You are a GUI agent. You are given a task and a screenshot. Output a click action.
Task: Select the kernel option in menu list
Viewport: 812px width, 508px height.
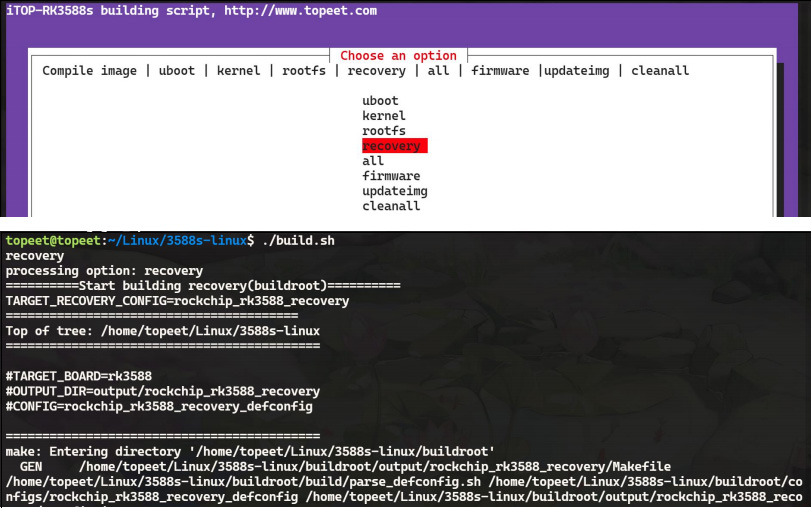coord(384,115)
